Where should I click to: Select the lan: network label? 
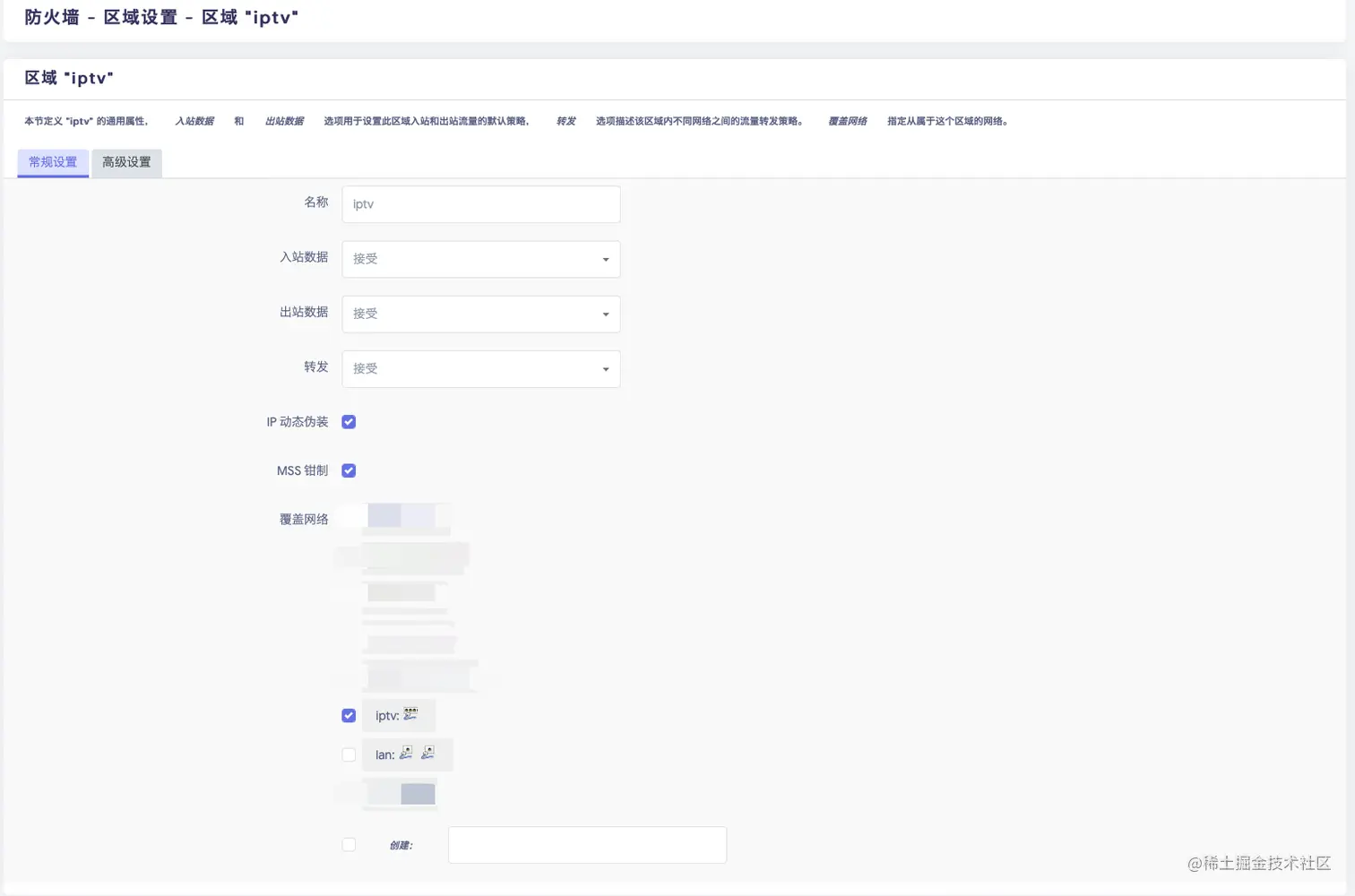click(384, 755)
